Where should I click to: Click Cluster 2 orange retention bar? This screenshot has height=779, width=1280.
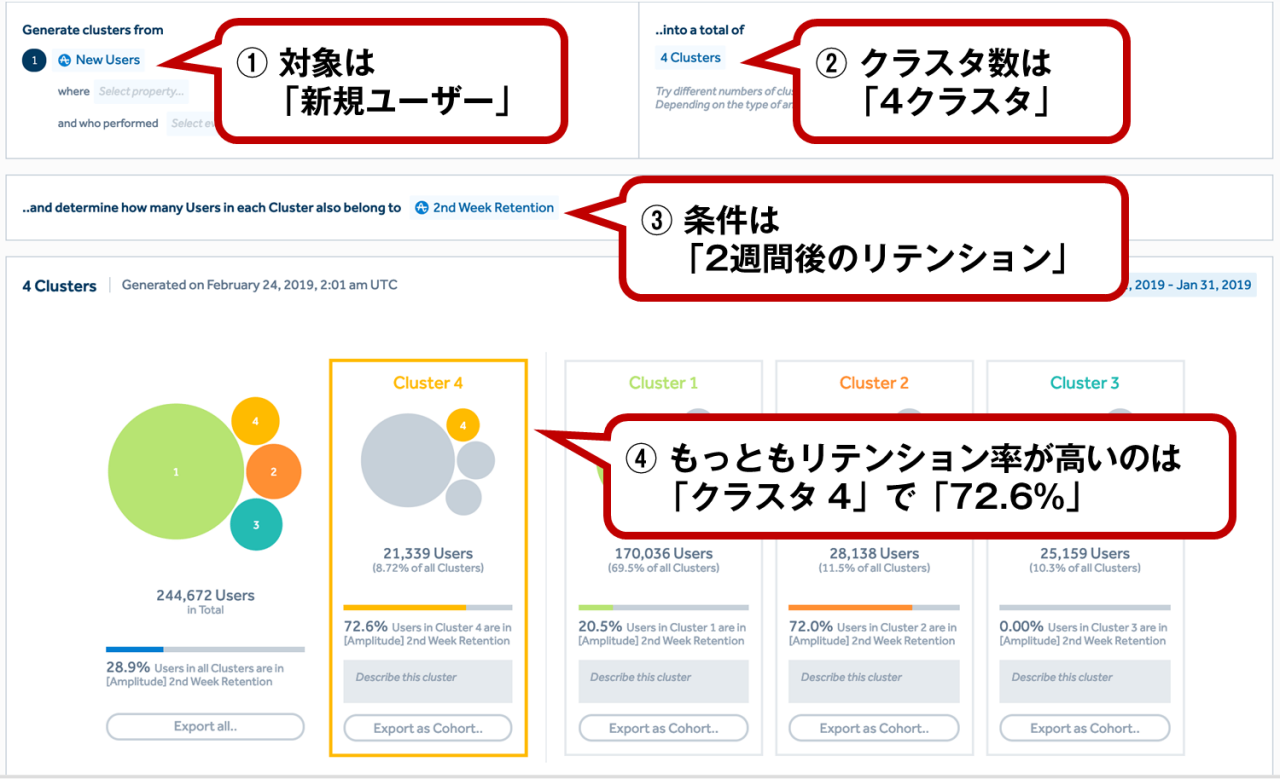pos(850,607)
